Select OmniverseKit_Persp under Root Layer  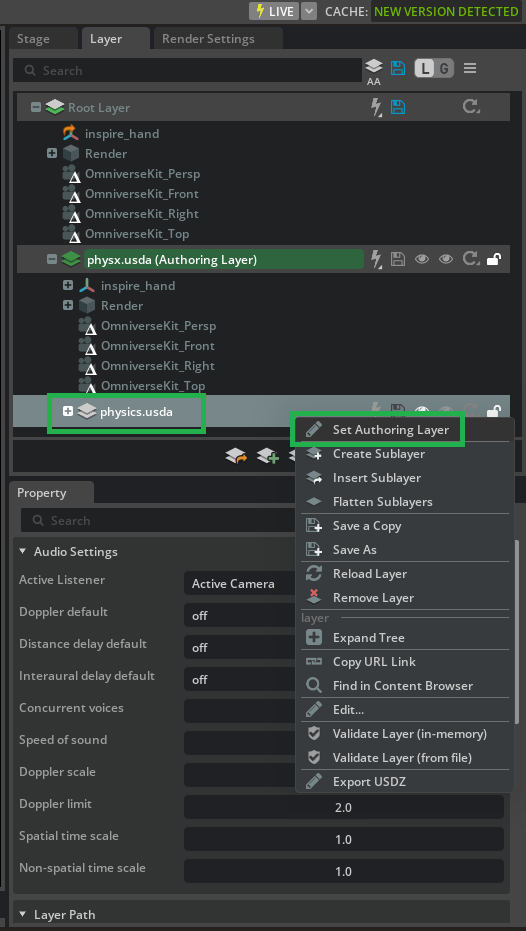tap(142, 174)
